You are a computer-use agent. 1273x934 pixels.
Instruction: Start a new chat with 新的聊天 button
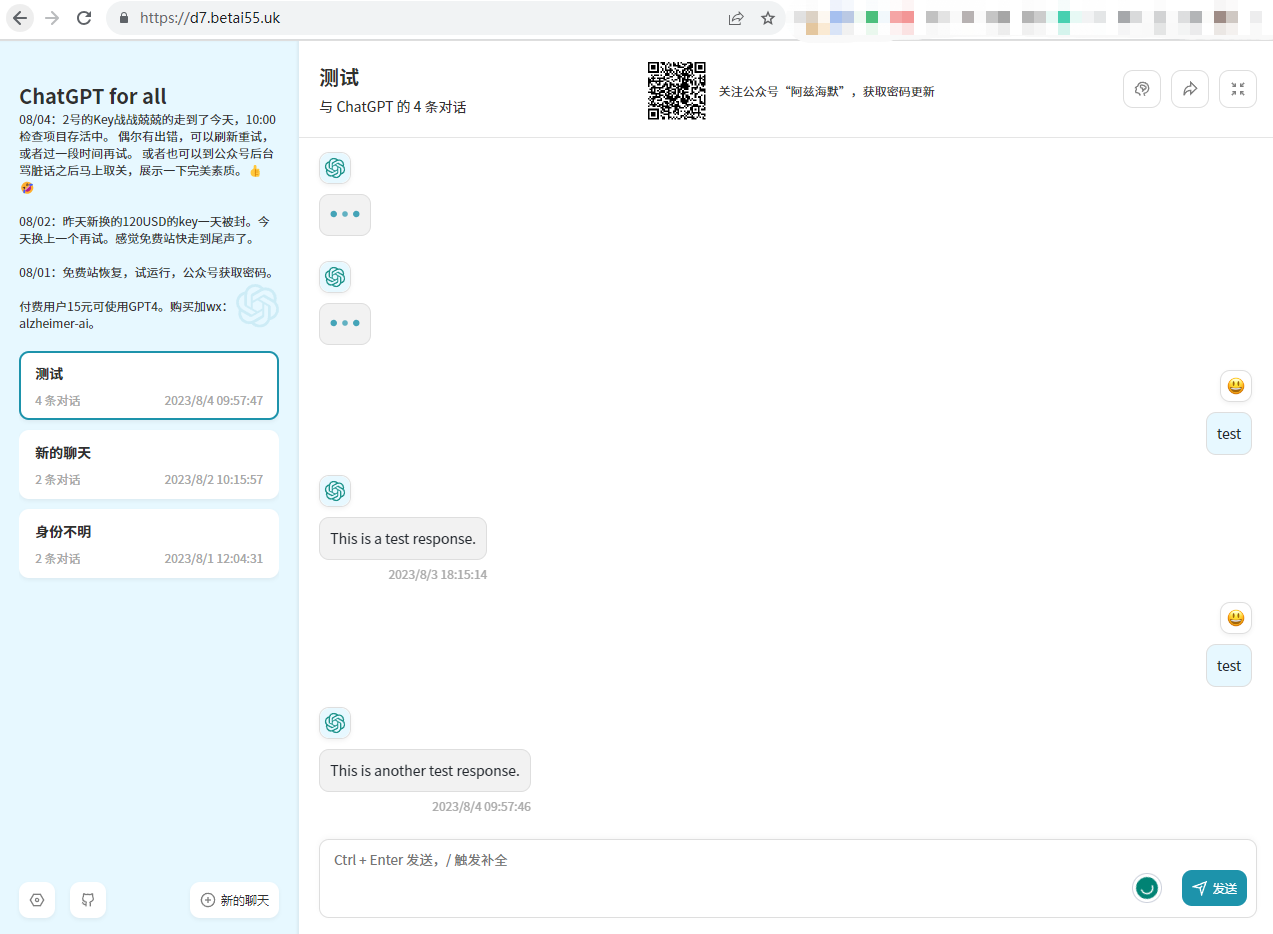(235, 900)
